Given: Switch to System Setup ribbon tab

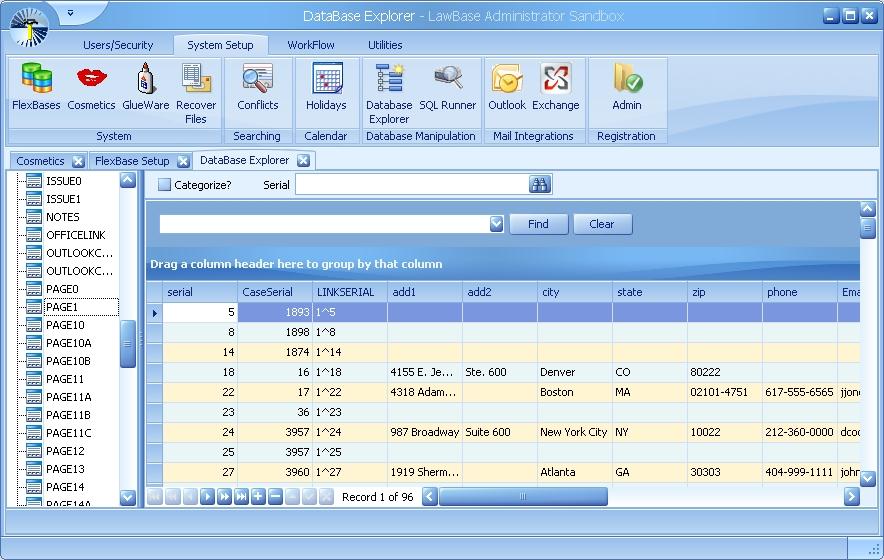Looking at the screenshot, I should click(x=220, y=45).
